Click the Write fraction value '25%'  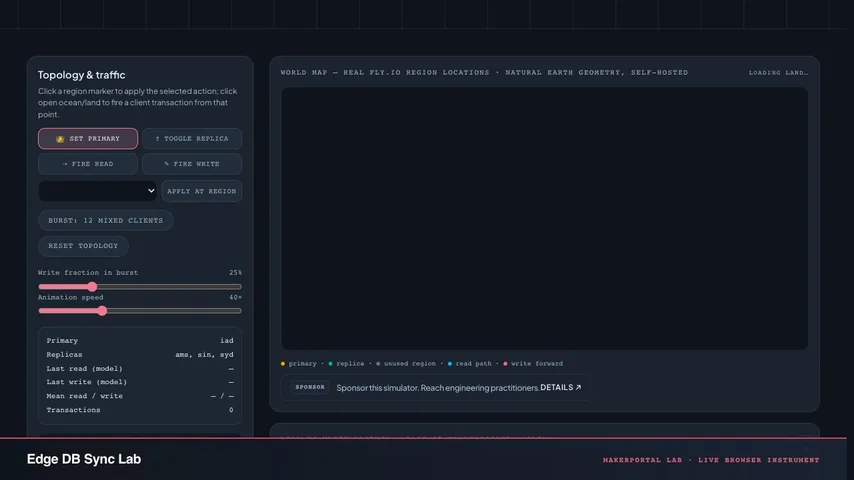click(235, 272)
